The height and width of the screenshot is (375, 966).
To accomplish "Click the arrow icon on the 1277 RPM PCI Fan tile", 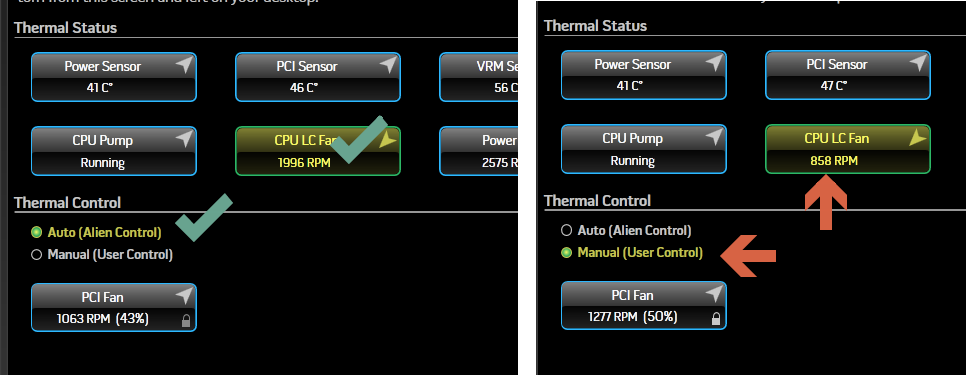I will click(713, 294).
